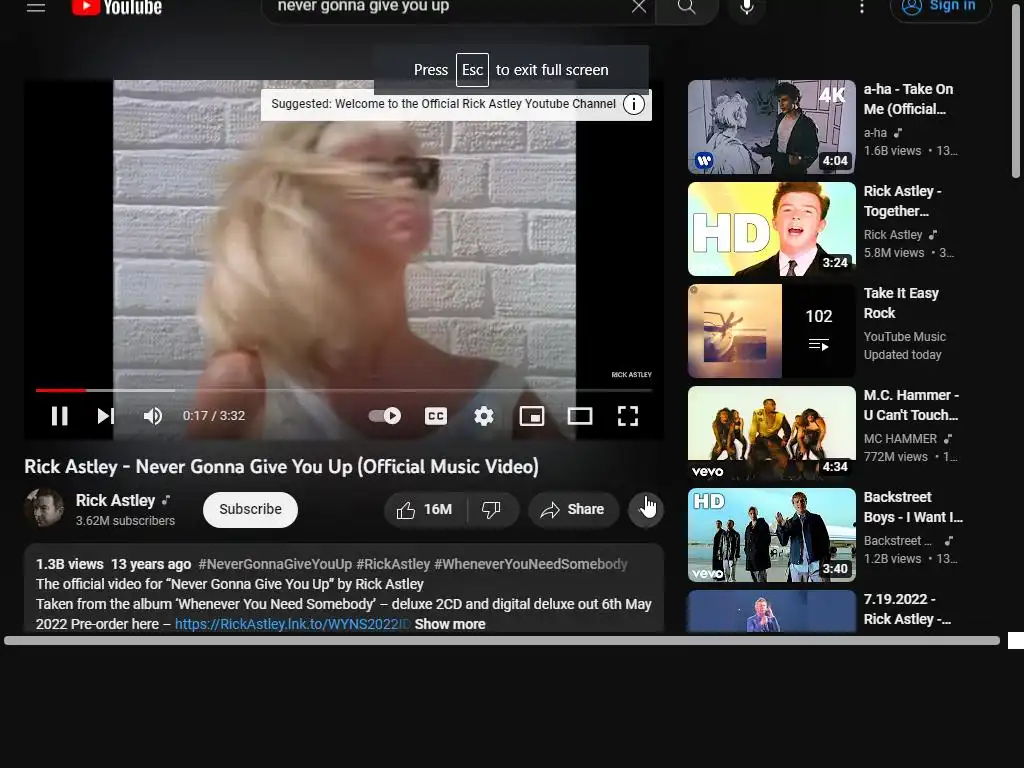The height and width of the screenshot is (768, 1024).
Task: Switch to theater mode
Action: click(x=580, y=416)
